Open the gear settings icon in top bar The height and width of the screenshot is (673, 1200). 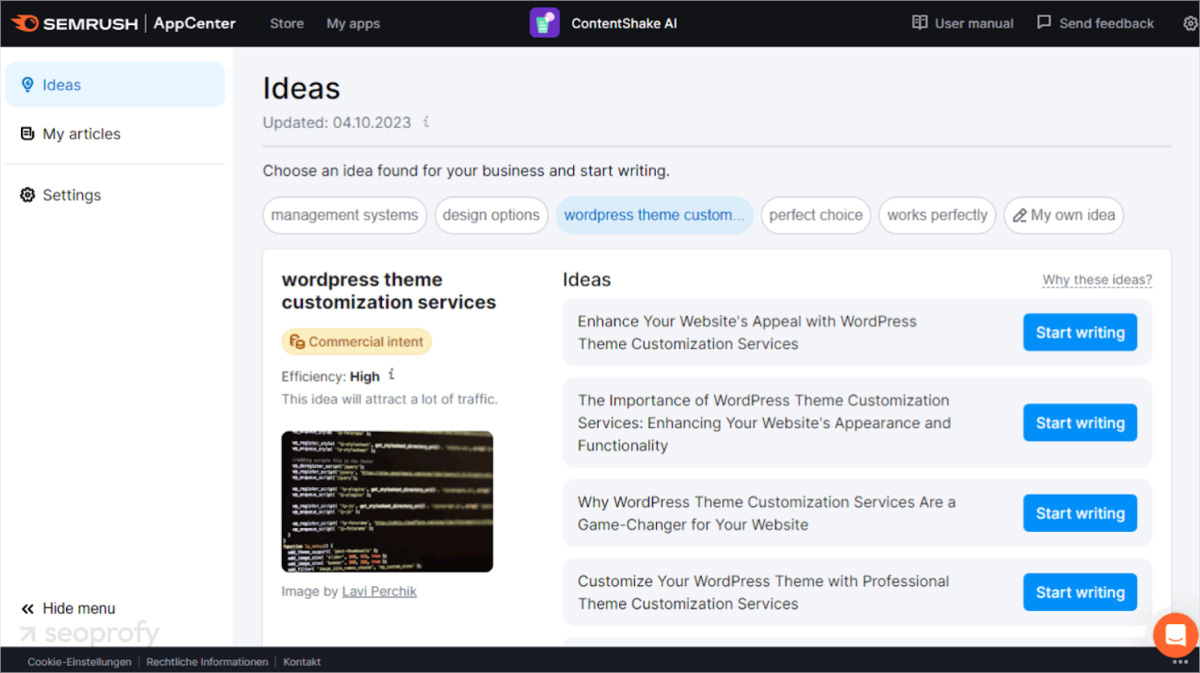click(1190, 23)
